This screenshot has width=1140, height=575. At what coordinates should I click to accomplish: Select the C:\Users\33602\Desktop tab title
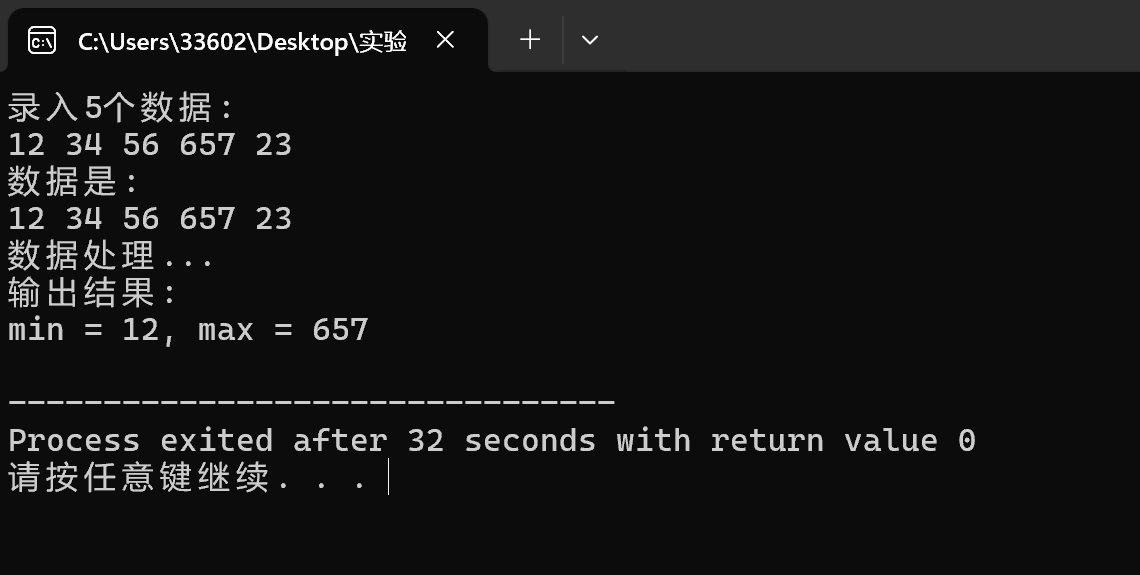tap(242, 41)
